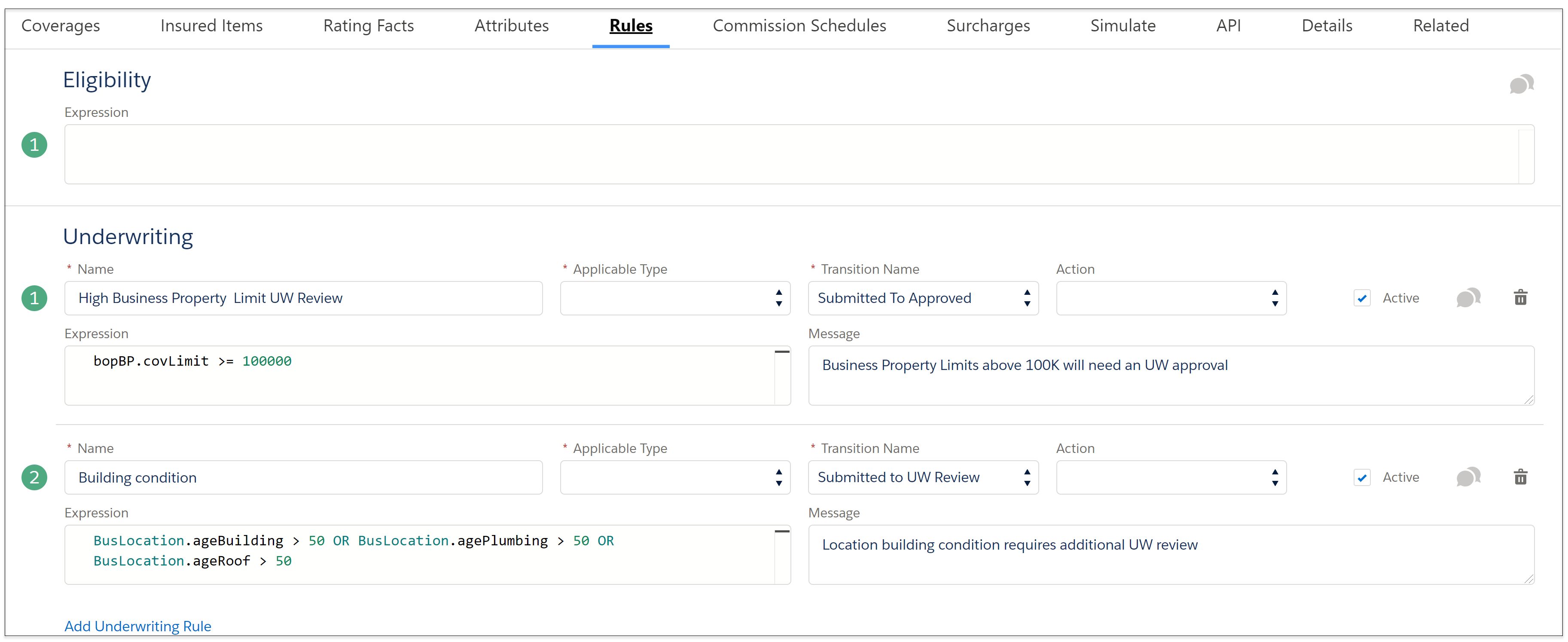This screenshot has width=1568, height=642.
Task: Click the Eligibility section heading
Action: (107, 80)
